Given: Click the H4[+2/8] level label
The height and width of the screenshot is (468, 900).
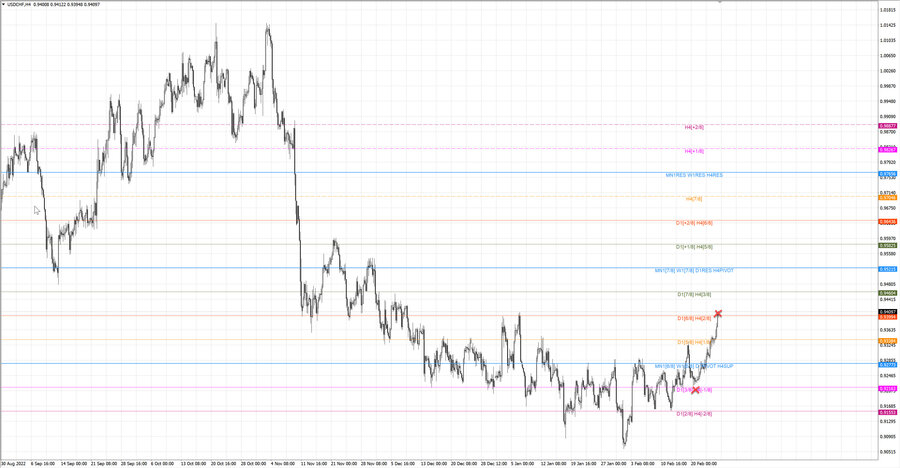Looking at the screenshot, I should pos(694,127).
